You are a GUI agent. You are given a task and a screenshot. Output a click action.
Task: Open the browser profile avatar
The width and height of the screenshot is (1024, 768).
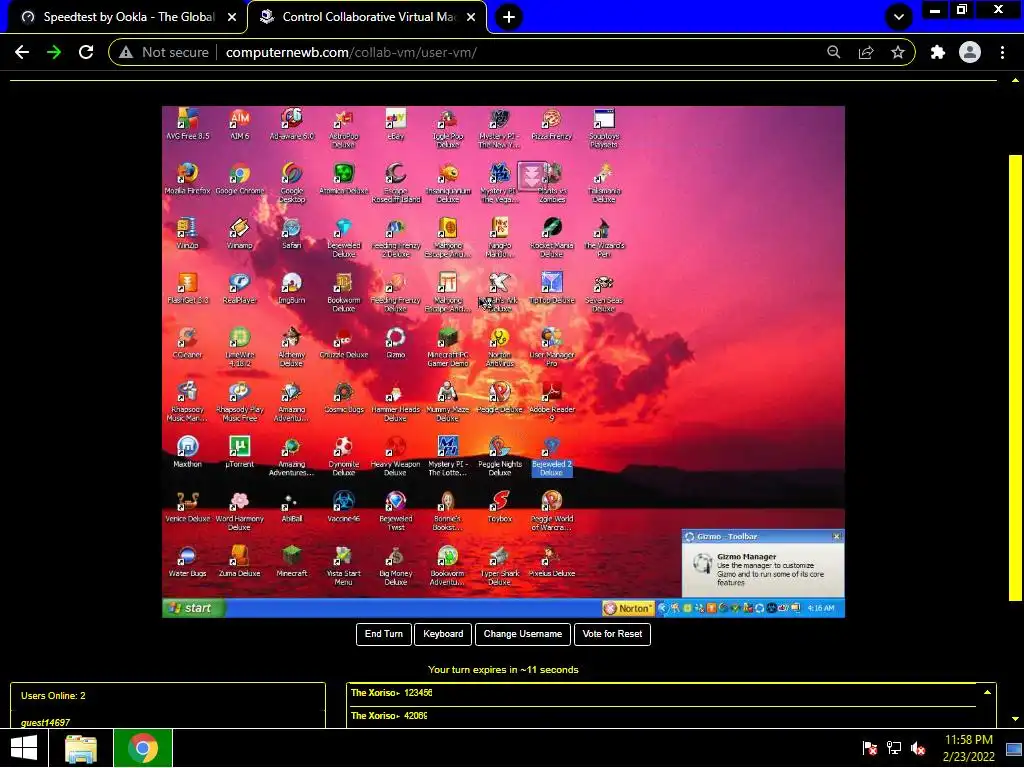coord(970,52)
